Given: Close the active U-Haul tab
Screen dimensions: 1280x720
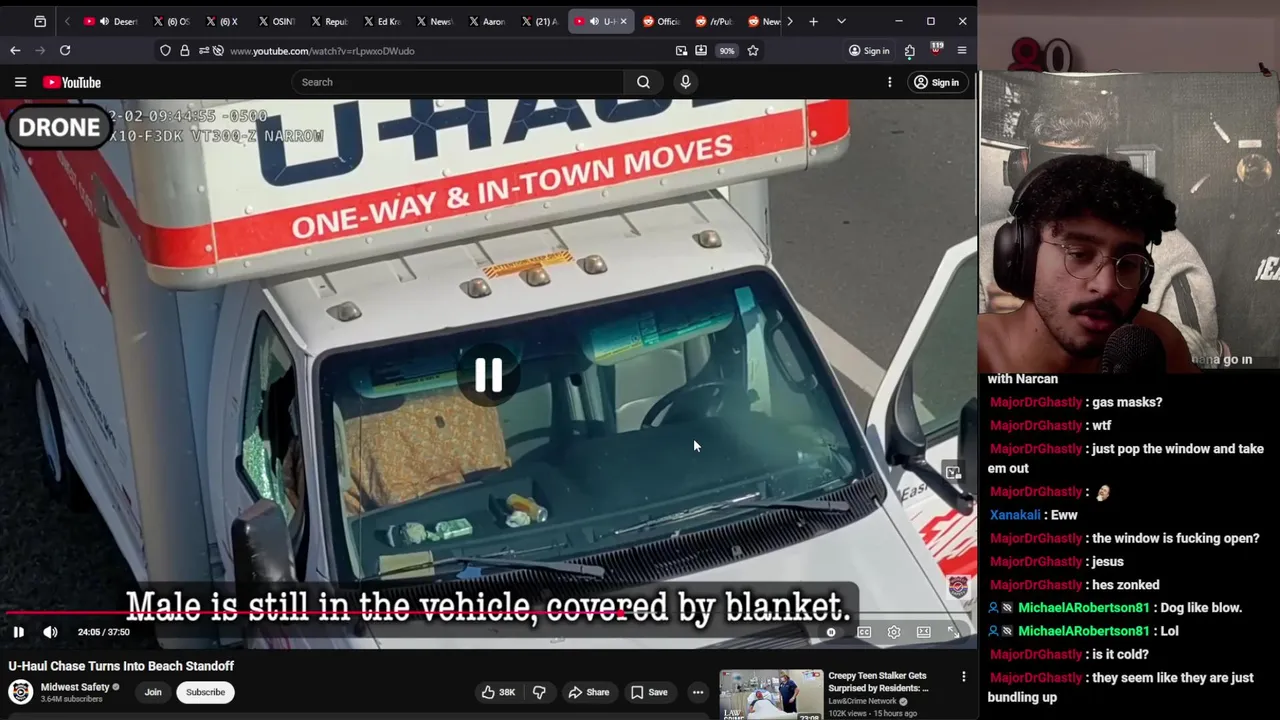Looking at the screenshot, I should [623, 21].
